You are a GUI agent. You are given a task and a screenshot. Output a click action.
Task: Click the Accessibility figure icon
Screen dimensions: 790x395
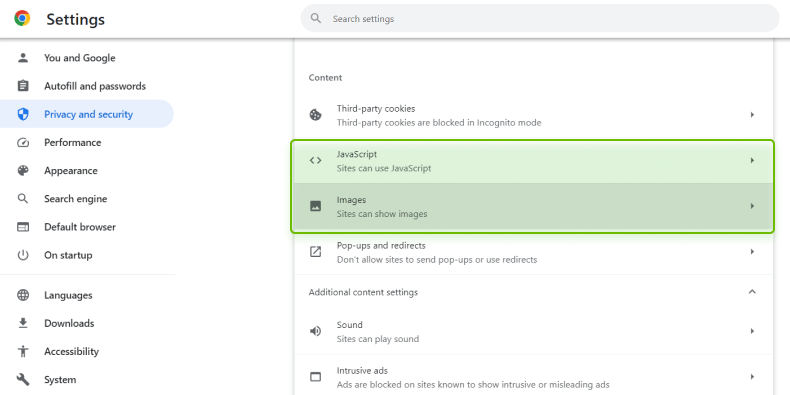tap(23, 351)
